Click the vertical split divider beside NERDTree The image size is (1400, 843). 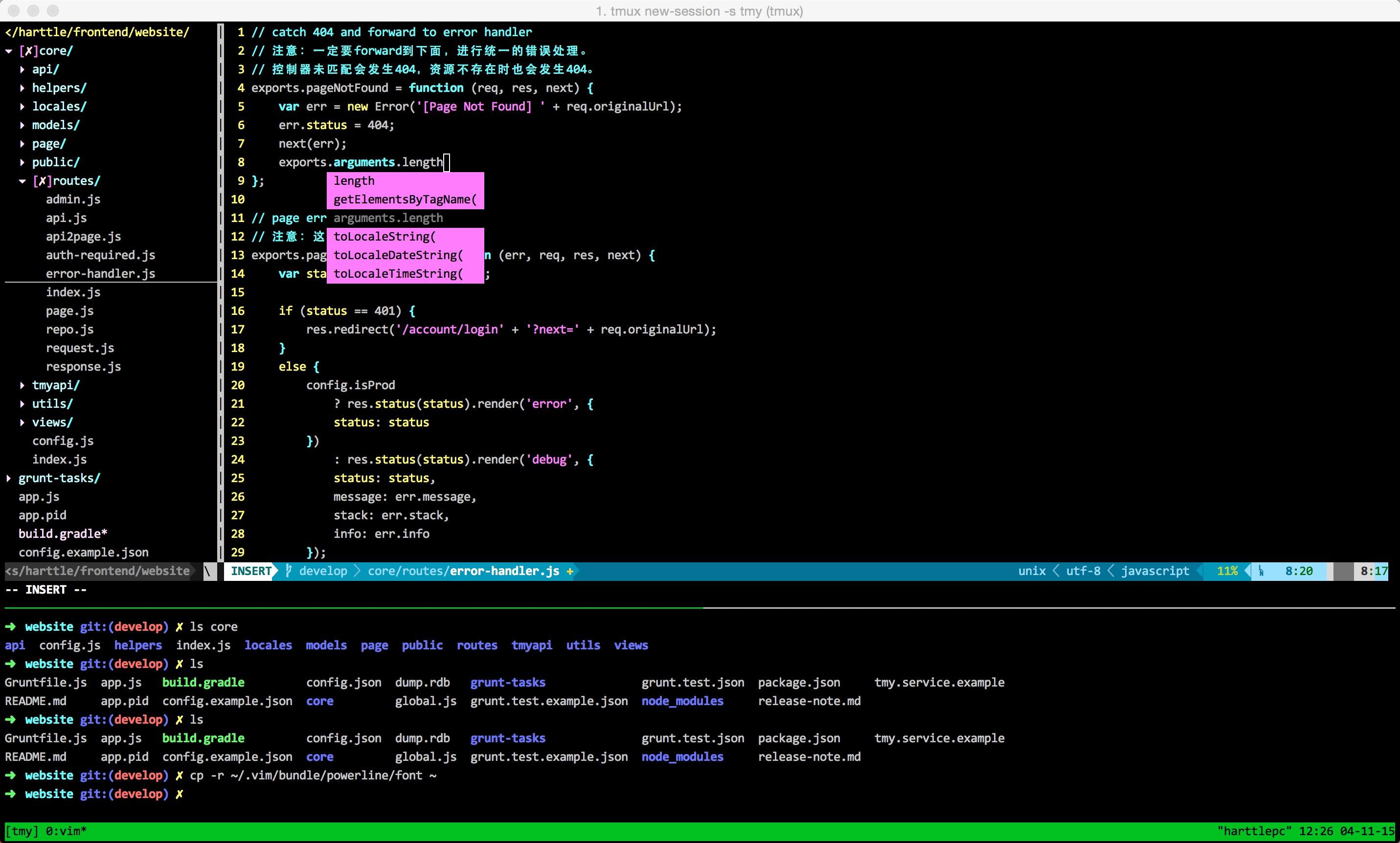(221, 284)
